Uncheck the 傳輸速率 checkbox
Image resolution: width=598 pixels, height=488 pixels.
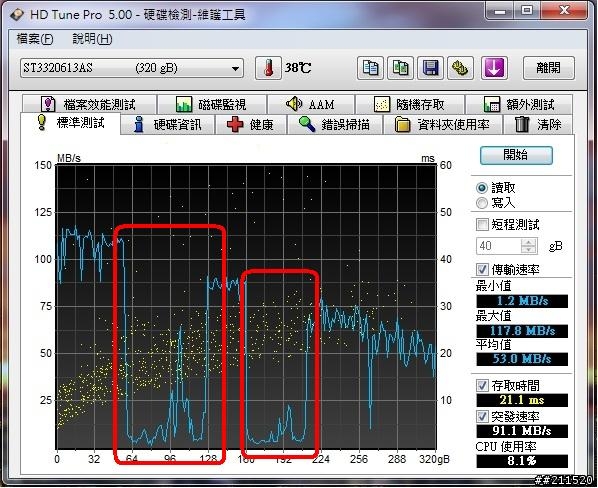tap(482, 269)
